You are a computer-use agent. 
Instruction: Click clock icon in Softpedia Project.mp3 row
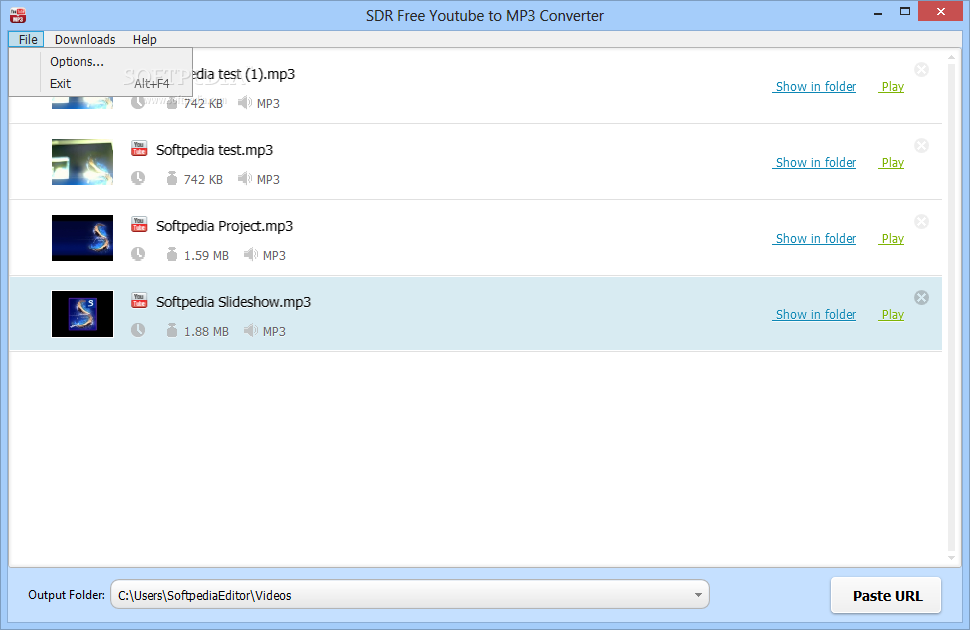138,254
